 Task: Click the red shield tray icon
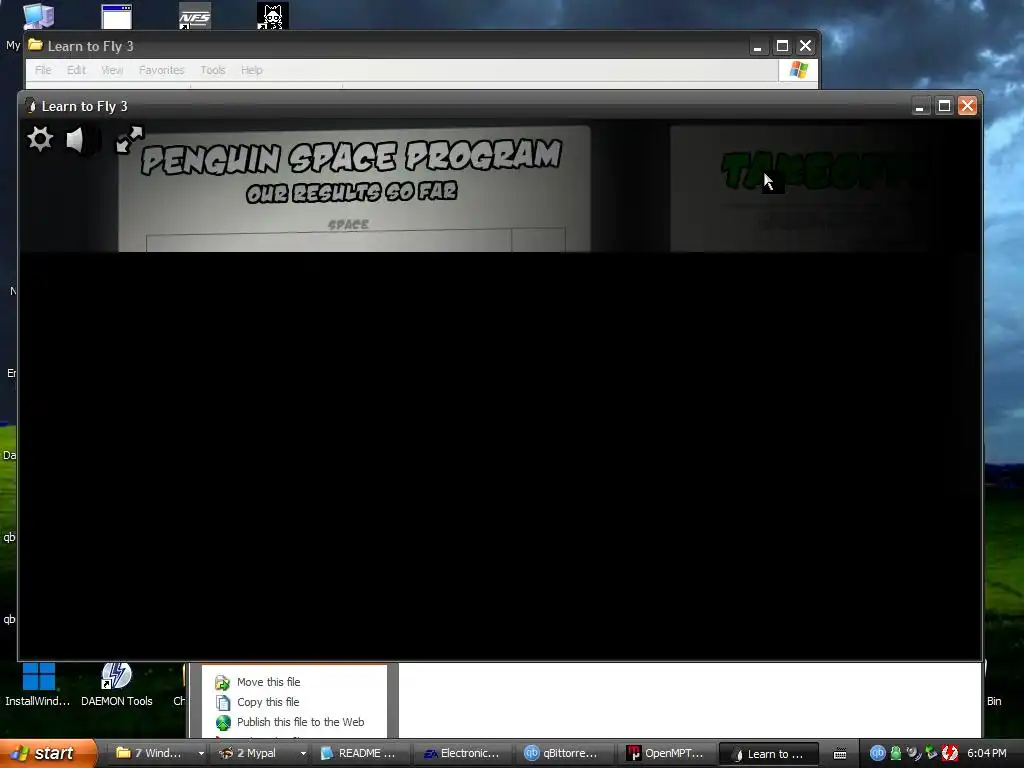pyautogui.click(x=950, y=753)
